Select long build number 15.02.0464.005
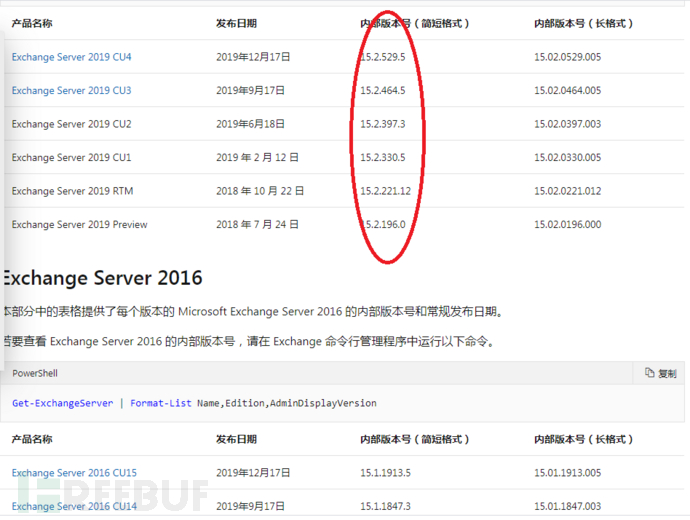 568,91
